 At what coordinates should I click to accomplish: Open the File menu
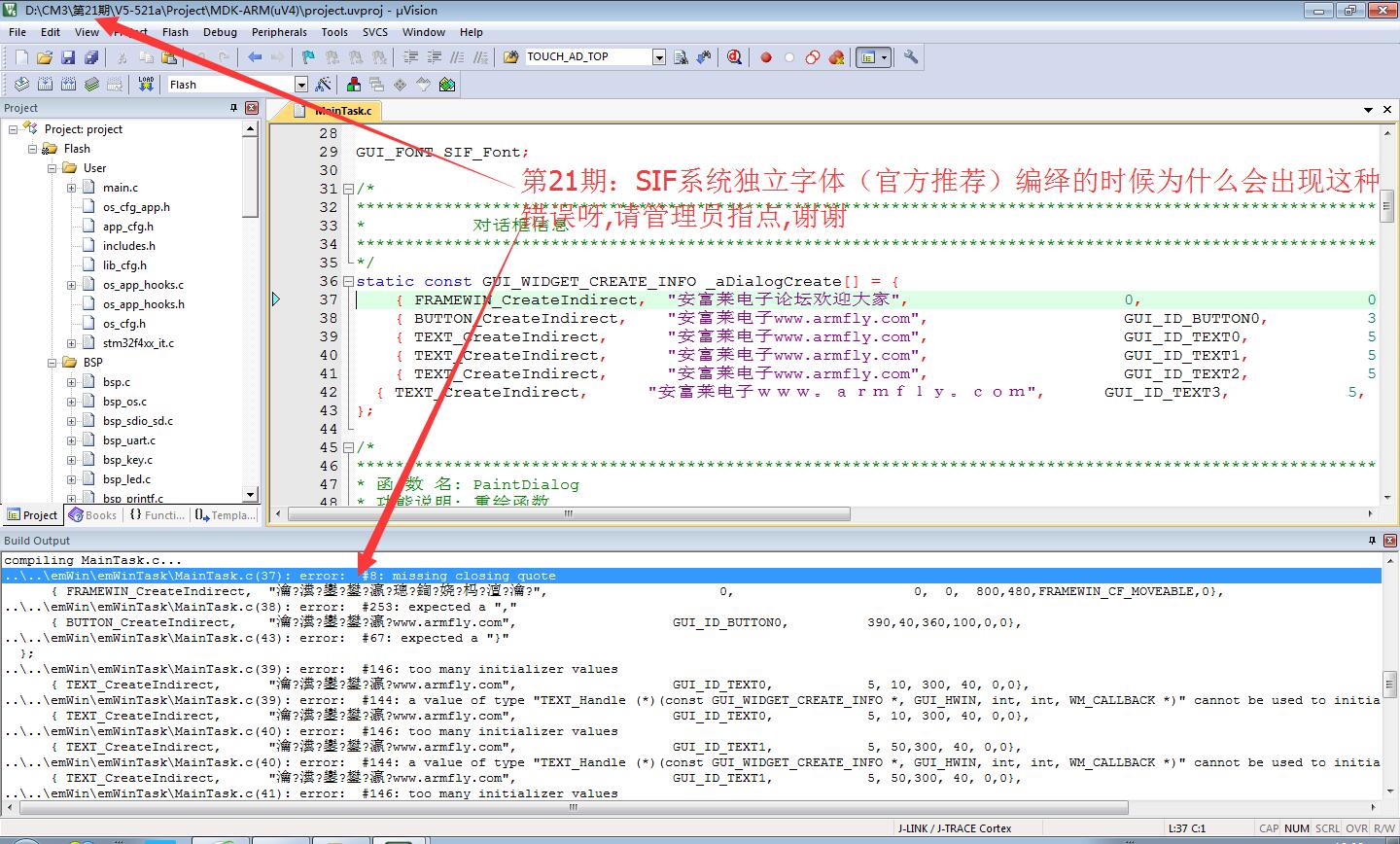(x=17, y=32)
